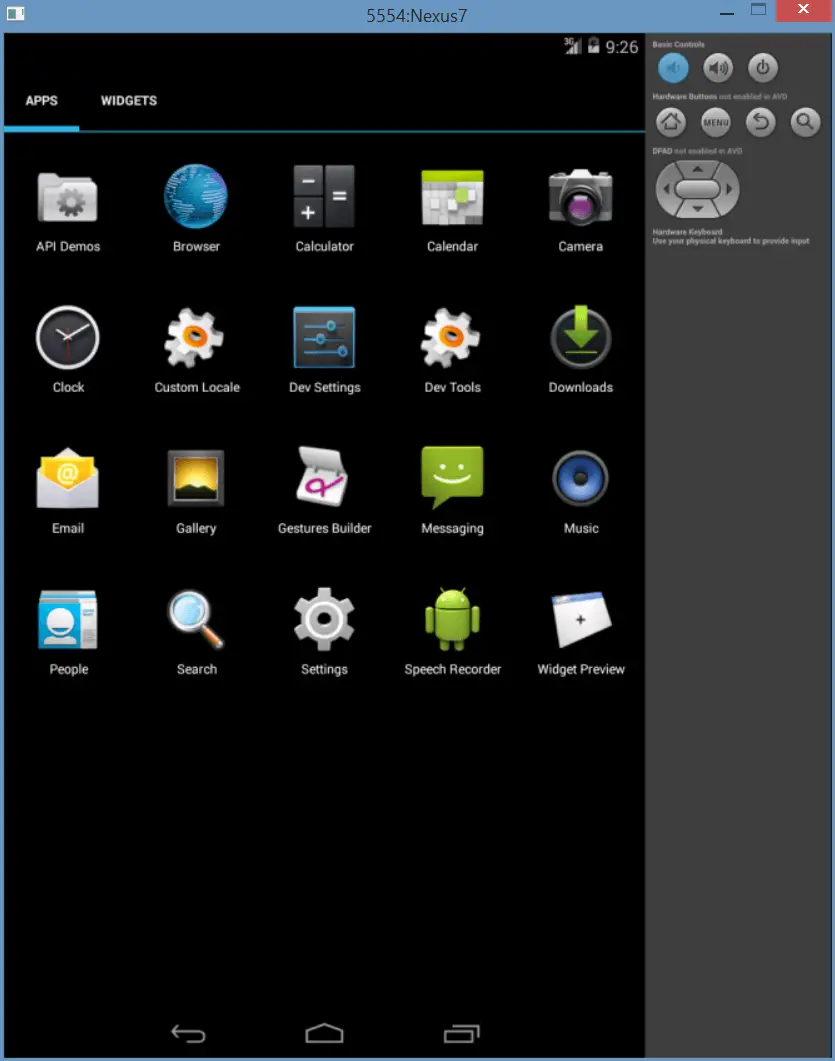Open the Custom Locale tool
835x1061 pixels.
point(195,337)
